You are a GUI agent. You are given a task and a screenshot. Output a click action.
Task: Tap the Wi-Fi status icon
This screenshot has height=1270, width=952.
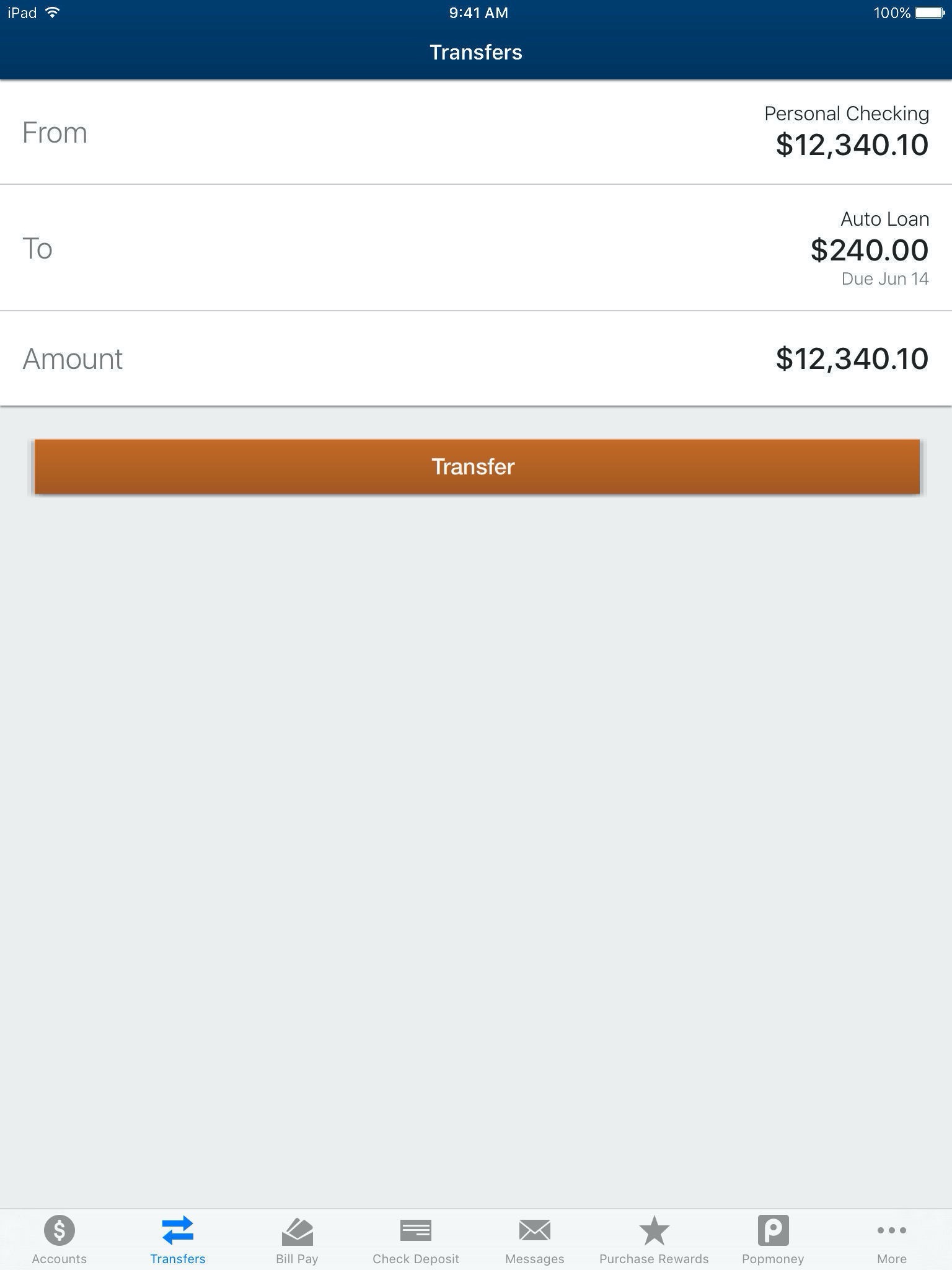tap(53, 12)
